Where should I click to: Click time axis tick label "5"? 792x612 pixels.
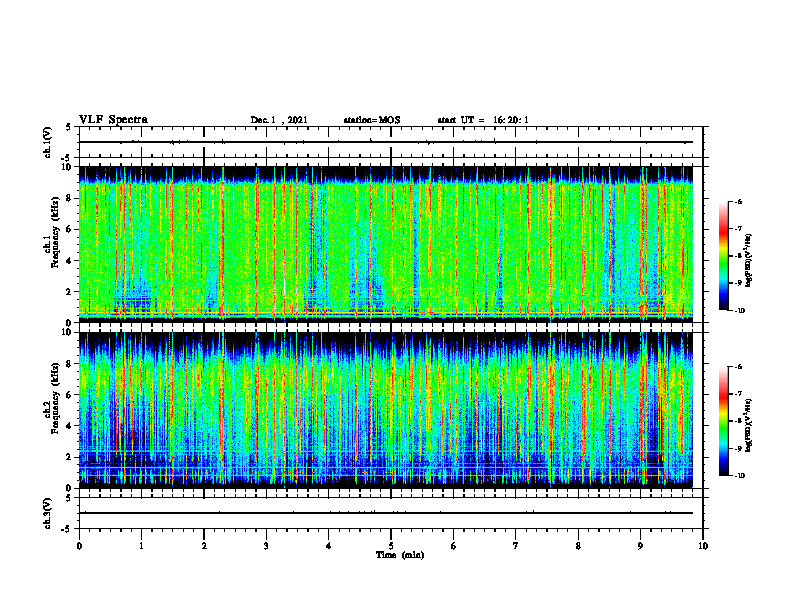(391, 546)
